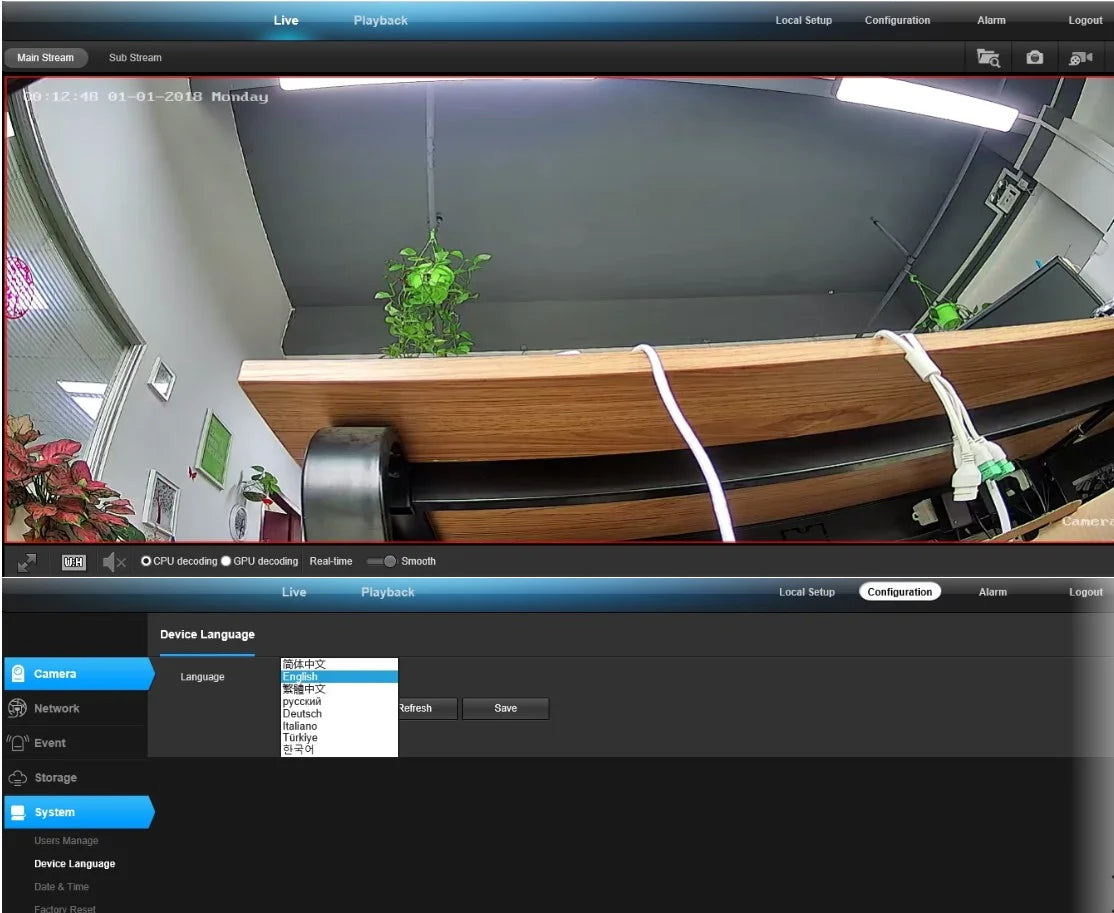The width and height of the screenshot is (1114, 913).
Task: Open Date & Time under System
Action: (x=61, y=887)
